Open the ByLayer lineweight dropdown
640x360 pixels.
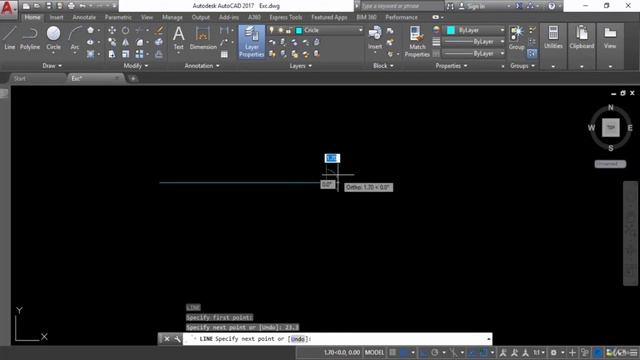474,42
